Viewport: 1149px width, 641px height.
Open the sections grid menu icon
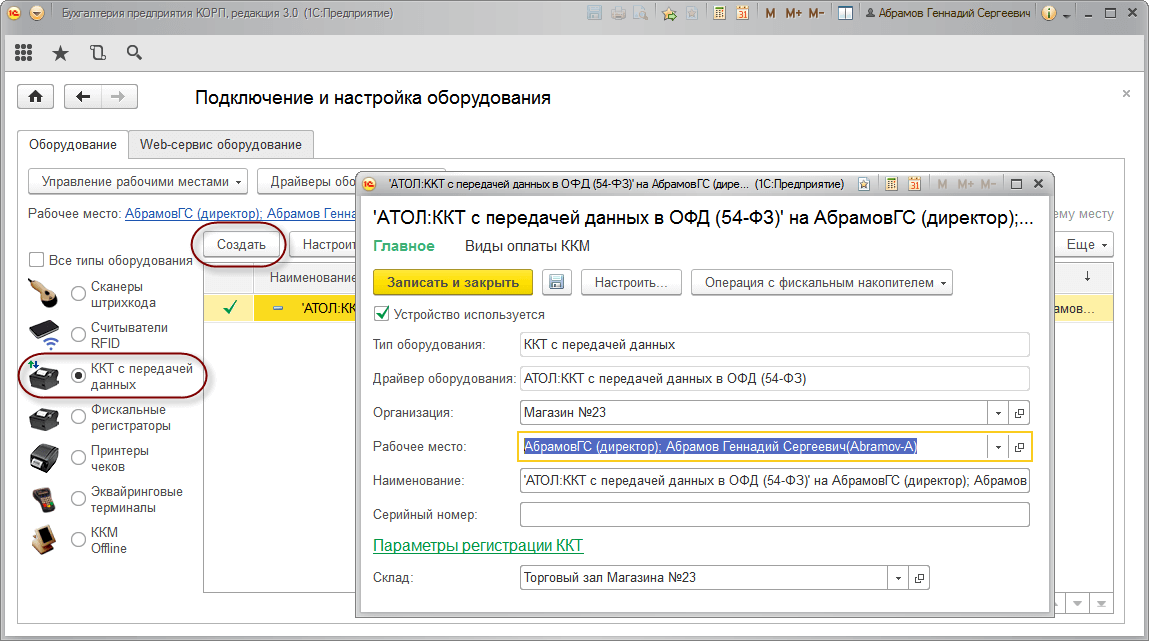click(23, 53)
